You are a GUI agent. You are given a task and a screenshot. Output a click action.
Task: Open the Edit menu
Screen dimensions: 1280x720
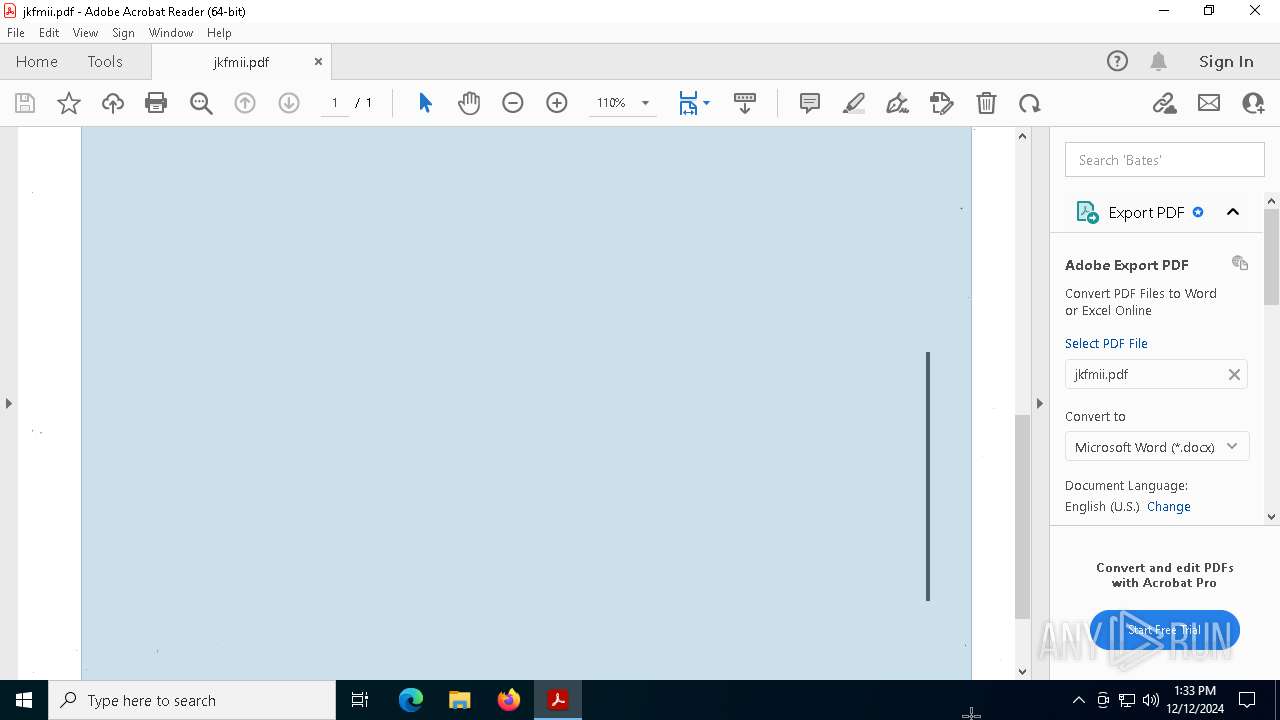click(x=49, y=33)
